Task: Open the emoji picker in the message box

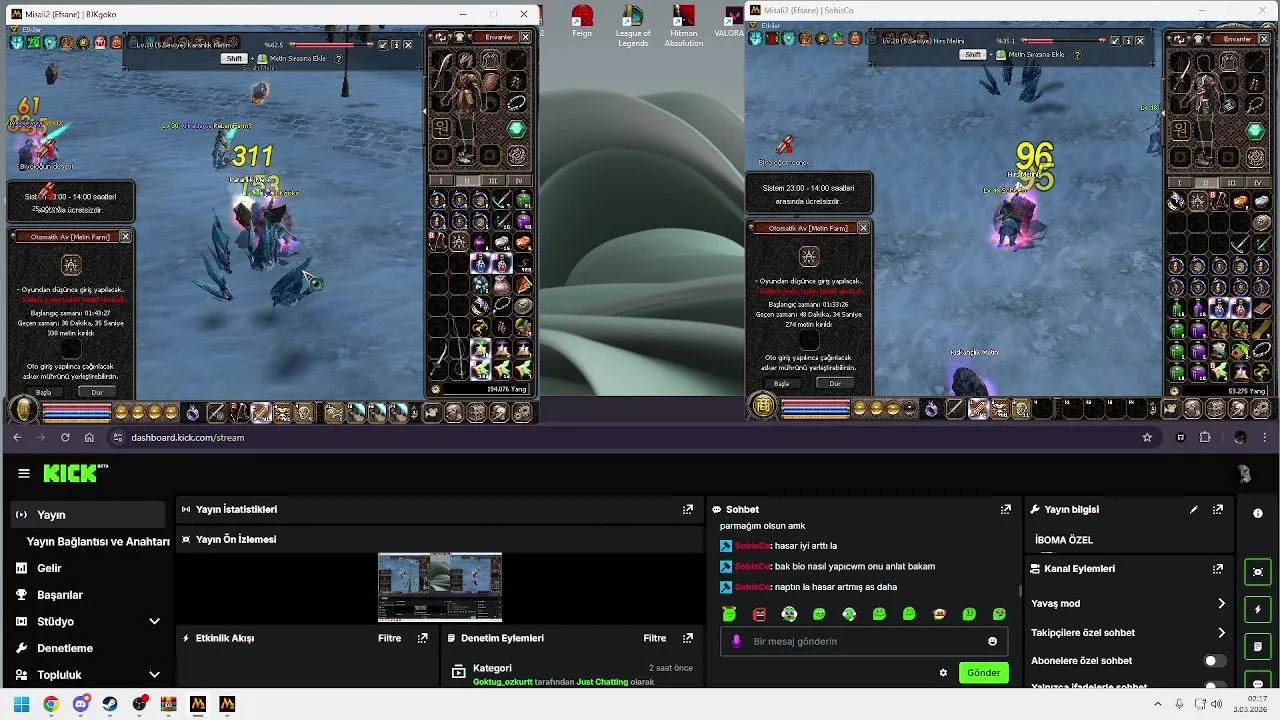Action: [992, 641]
